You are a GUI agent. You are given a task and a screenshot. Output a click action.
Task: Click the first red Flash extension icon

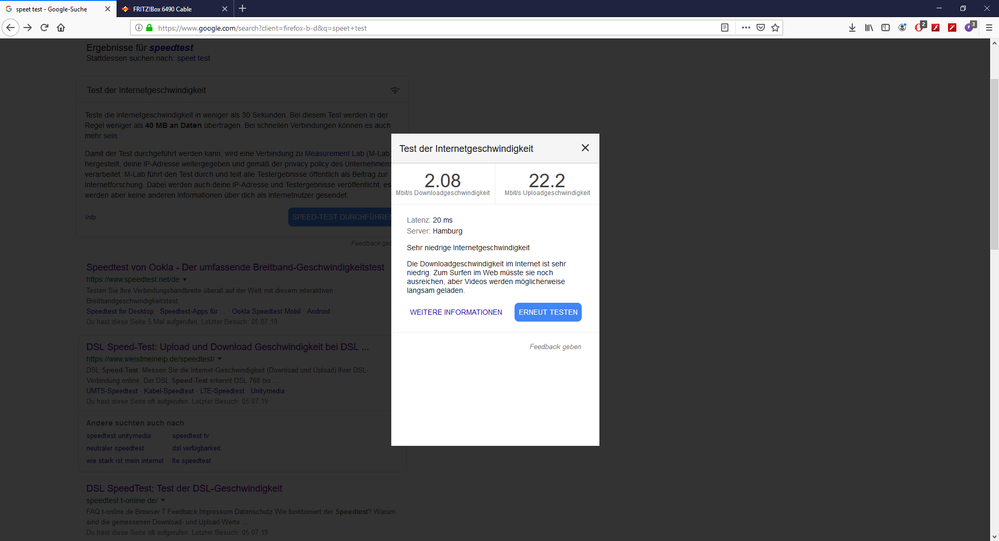935,28
